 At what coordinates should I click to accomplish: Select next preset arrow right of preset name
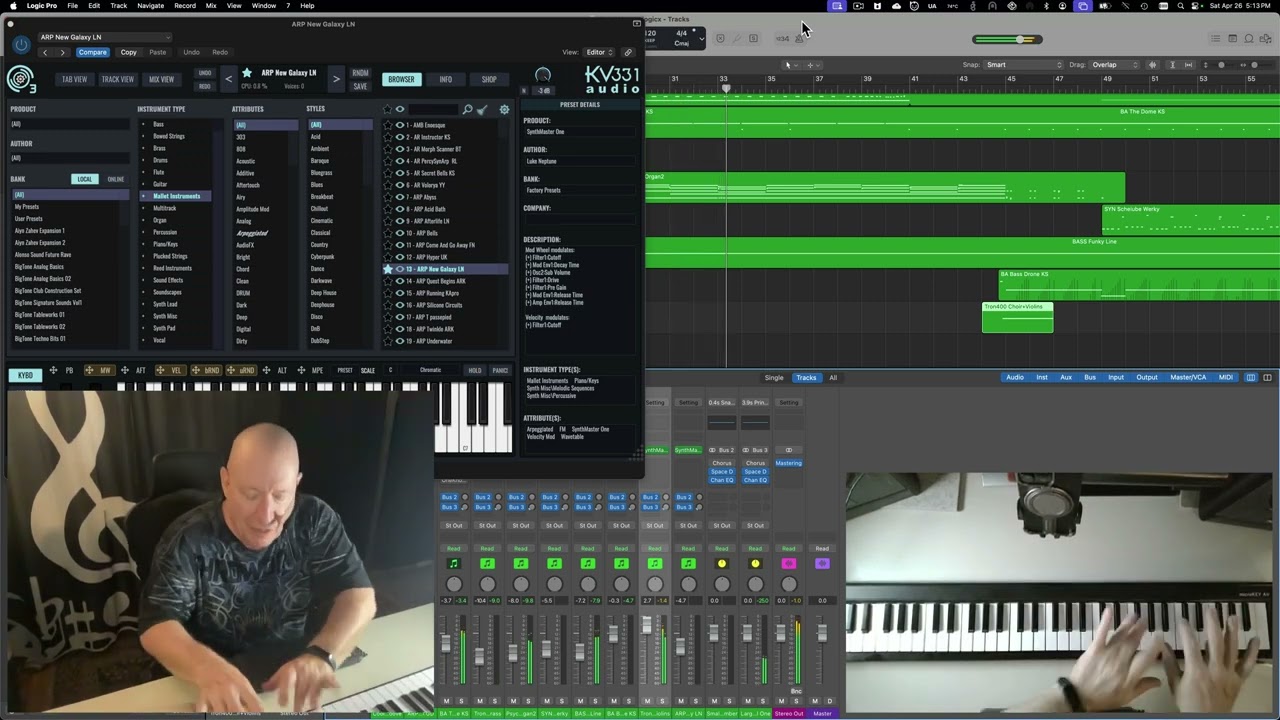click(336, 78)
